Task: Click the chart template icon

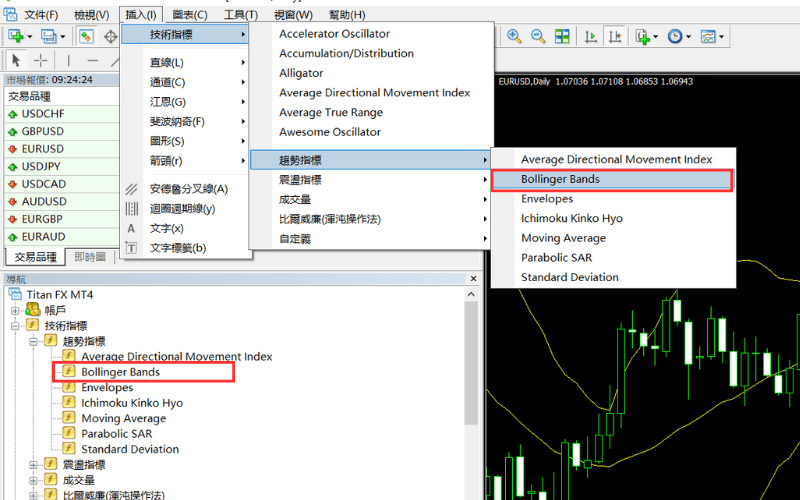Action: point(709,36)
